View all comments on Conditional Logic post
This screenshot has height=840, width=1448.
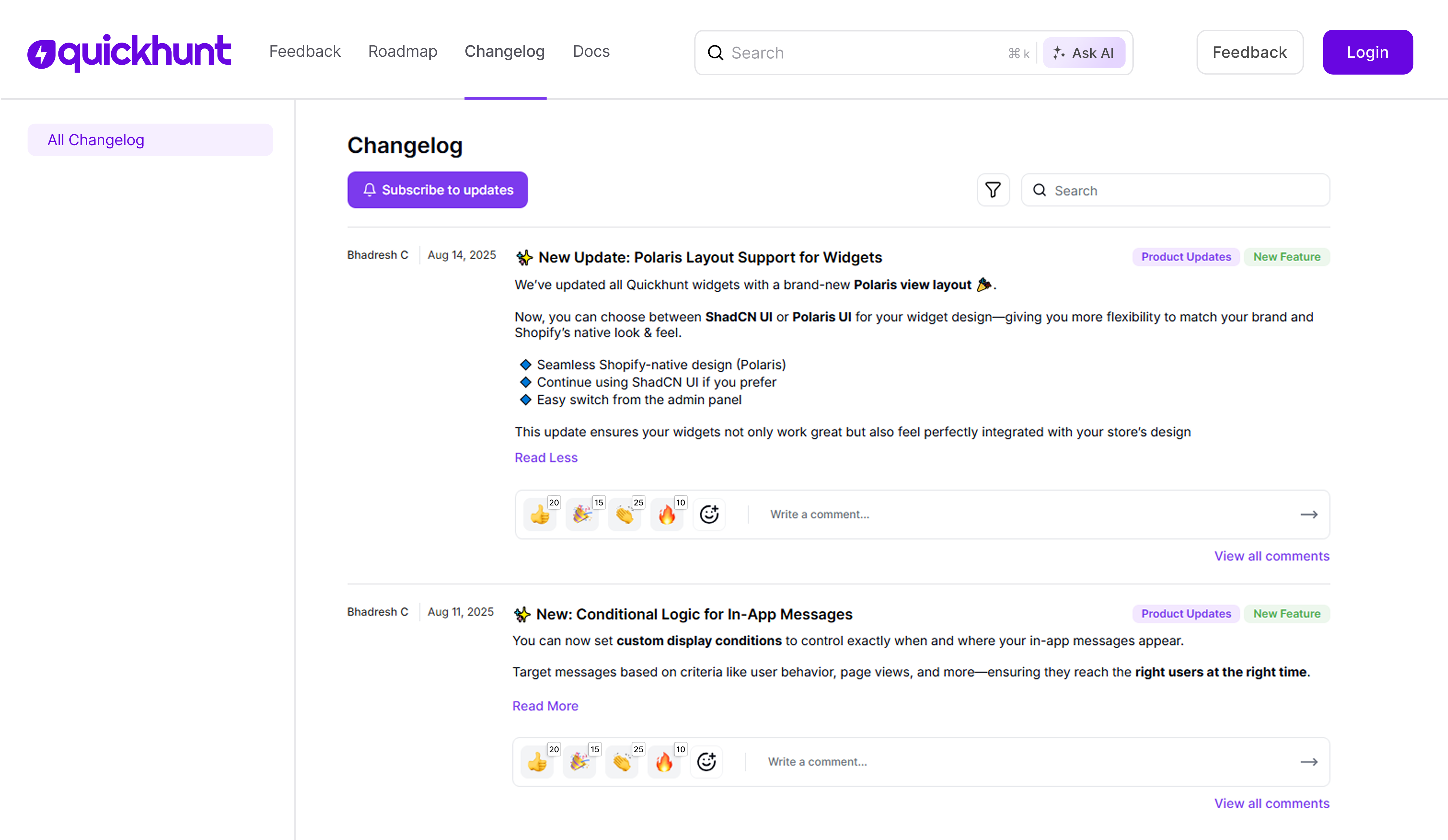(1272, 803)
